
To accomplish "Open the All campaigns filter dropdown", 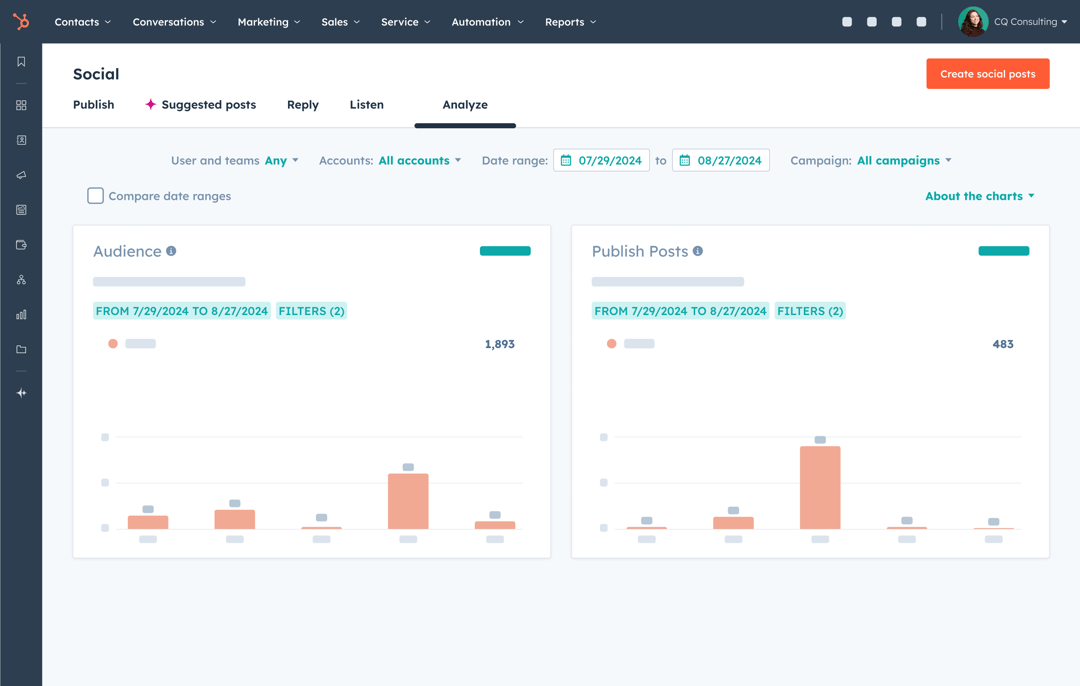I will click(x=904, y=160).
